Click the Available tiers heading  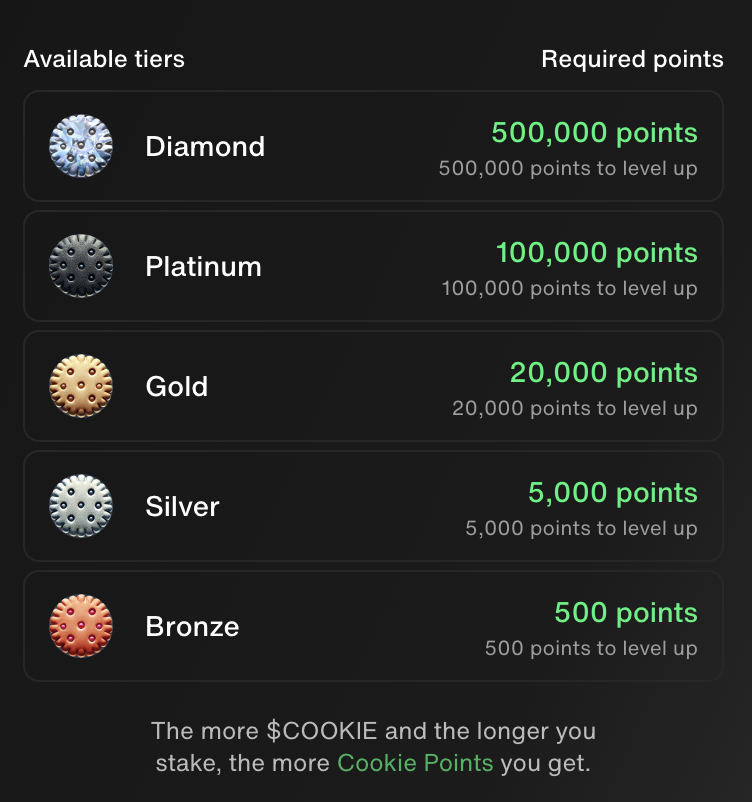pyautogui.click(x=104, y=59)
